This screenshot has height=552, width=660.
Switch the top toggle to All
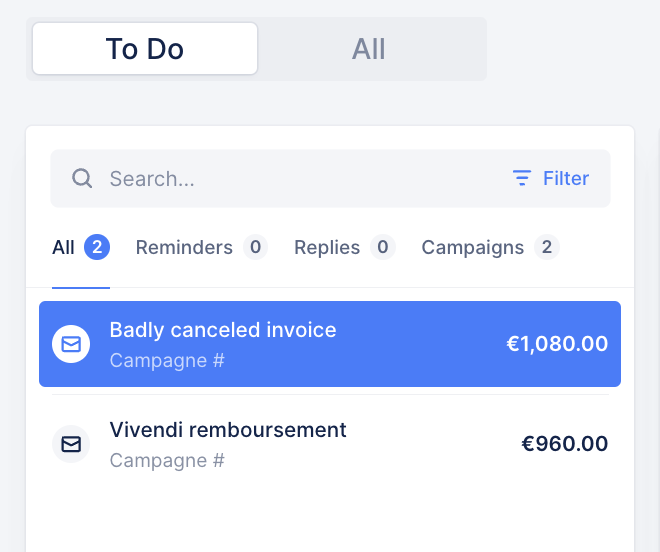click(x=369, y=49)
